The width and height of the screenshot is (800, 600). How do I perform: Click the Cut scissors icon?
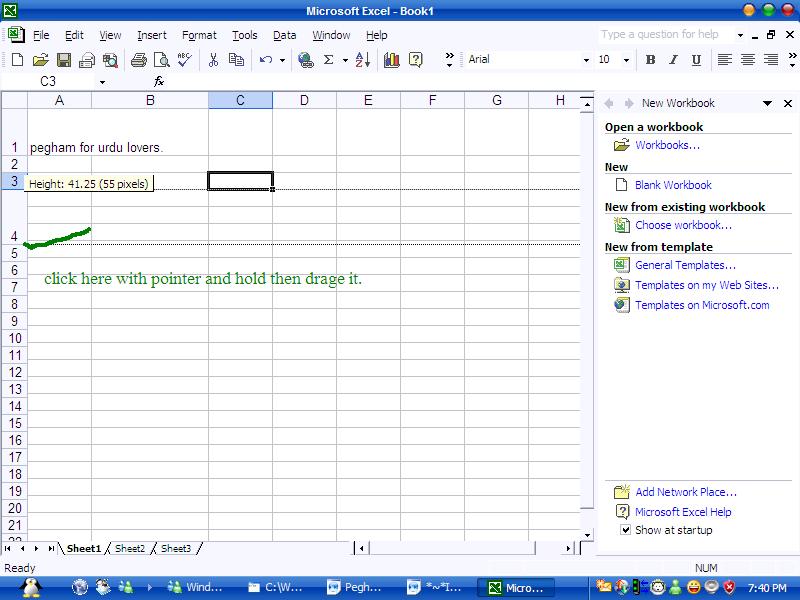click(213, 60)
